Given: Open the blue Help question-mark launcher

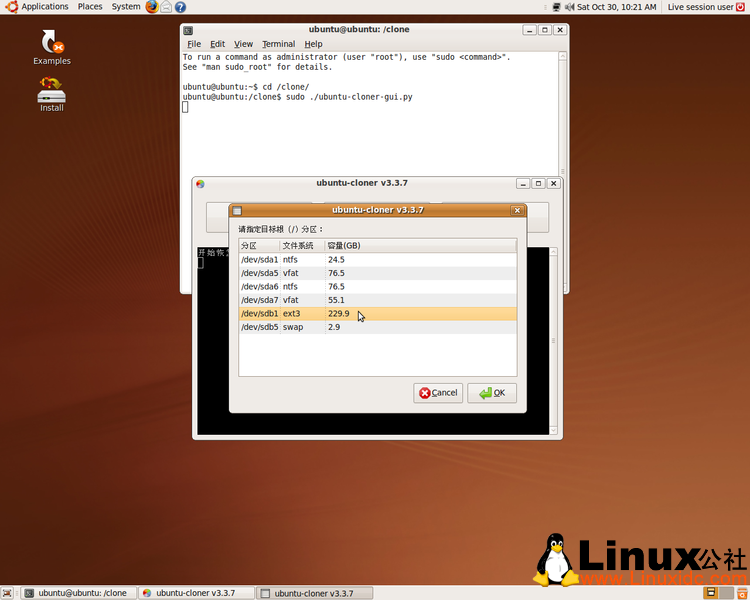Looking at the screenshot, I should coord(180,7).
